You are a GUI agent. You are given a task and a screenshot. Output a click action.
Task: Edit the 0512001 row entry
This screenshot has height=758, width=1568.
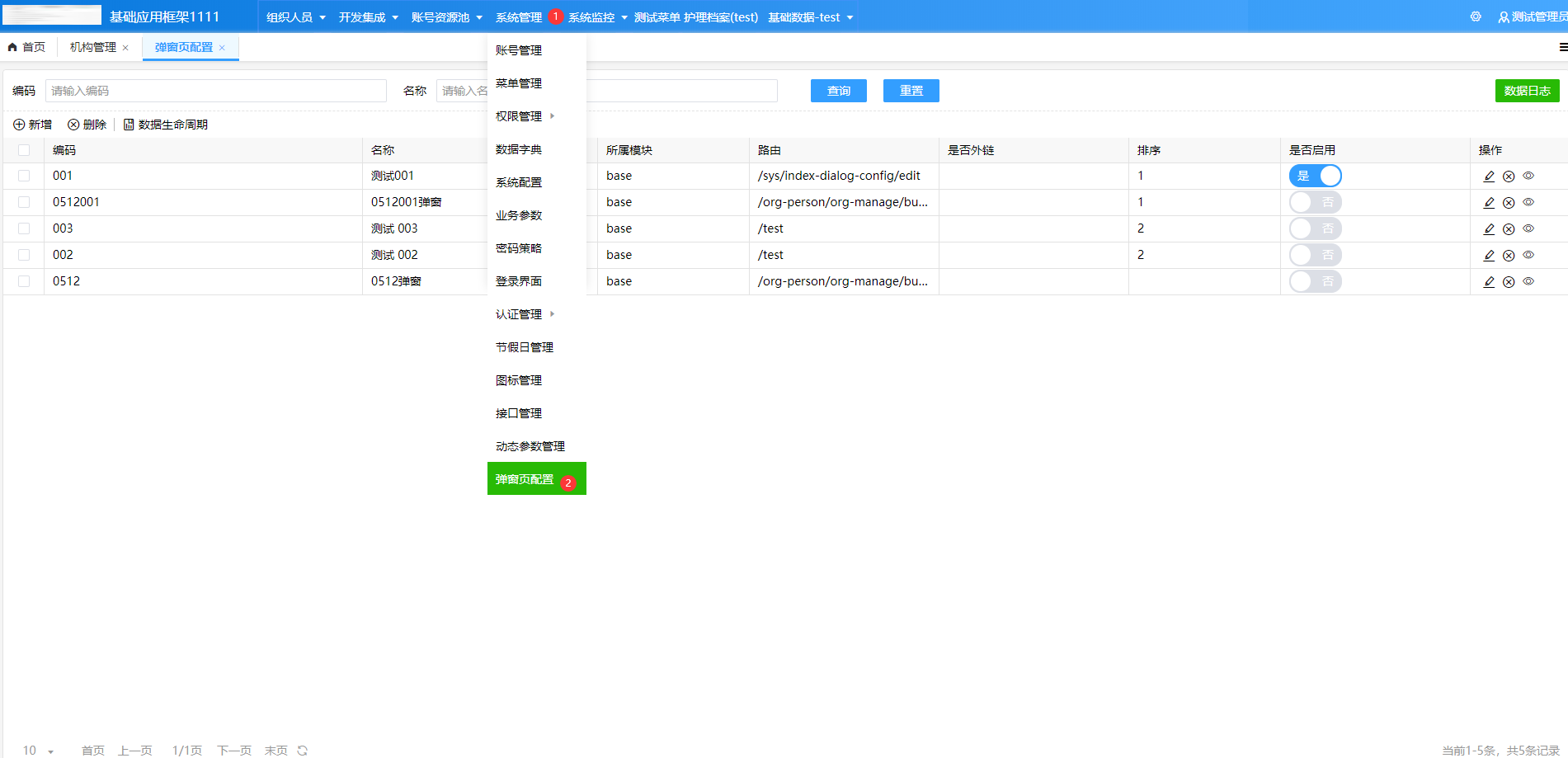click(1489, 202)
